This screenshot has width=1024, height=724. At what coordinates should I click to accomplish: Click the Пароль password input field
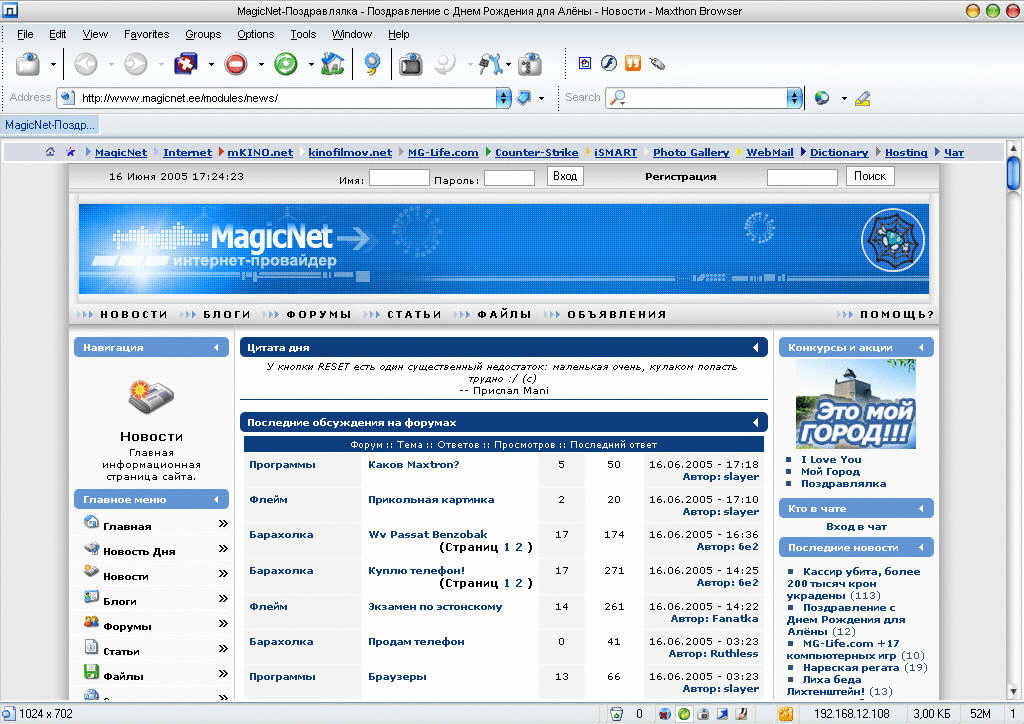(x=509, y=178)
